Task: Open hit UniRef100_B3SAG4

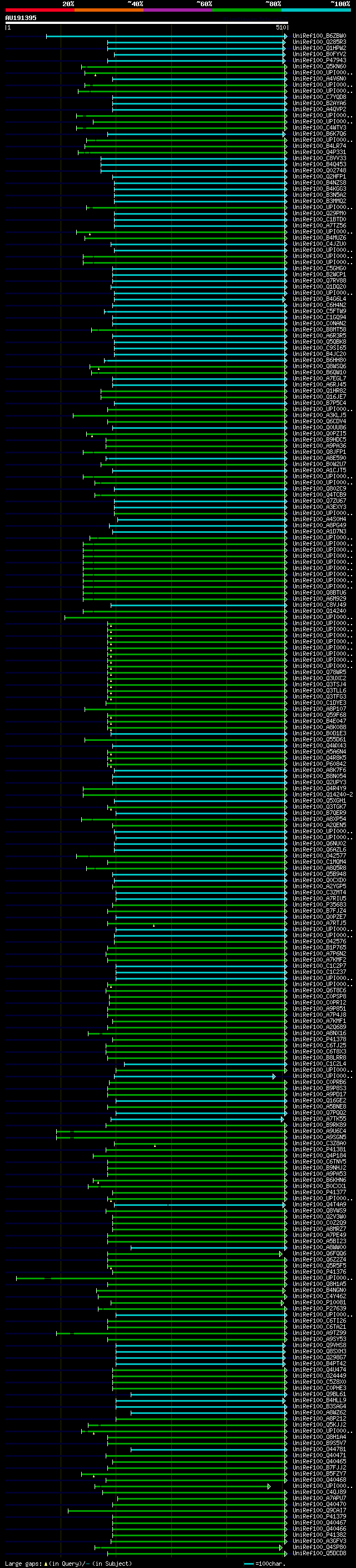Action: pyautogui.click(x=319, y=1406)
